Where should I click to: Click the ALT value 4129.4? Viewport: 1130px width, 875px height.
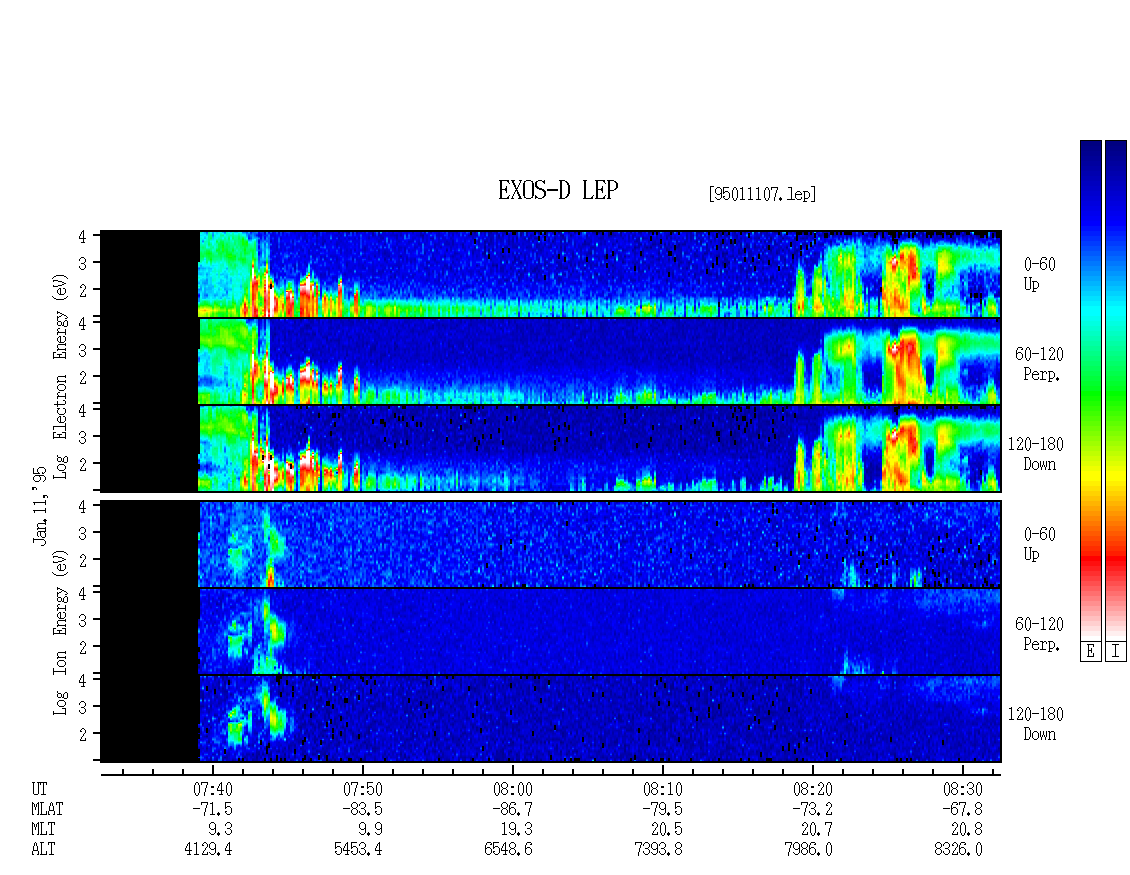click(208, 850)
